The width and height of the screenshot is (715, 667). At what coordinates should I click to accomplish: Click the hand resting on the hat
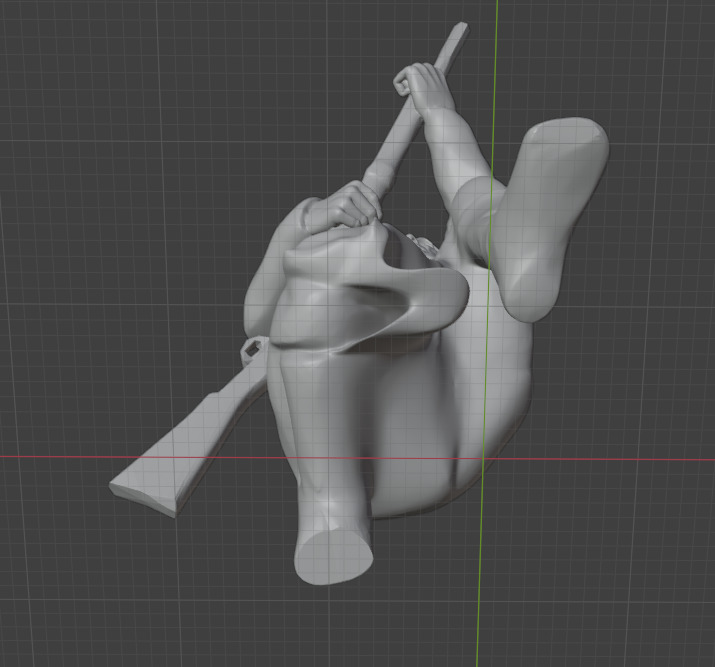(x=343, y=205)
